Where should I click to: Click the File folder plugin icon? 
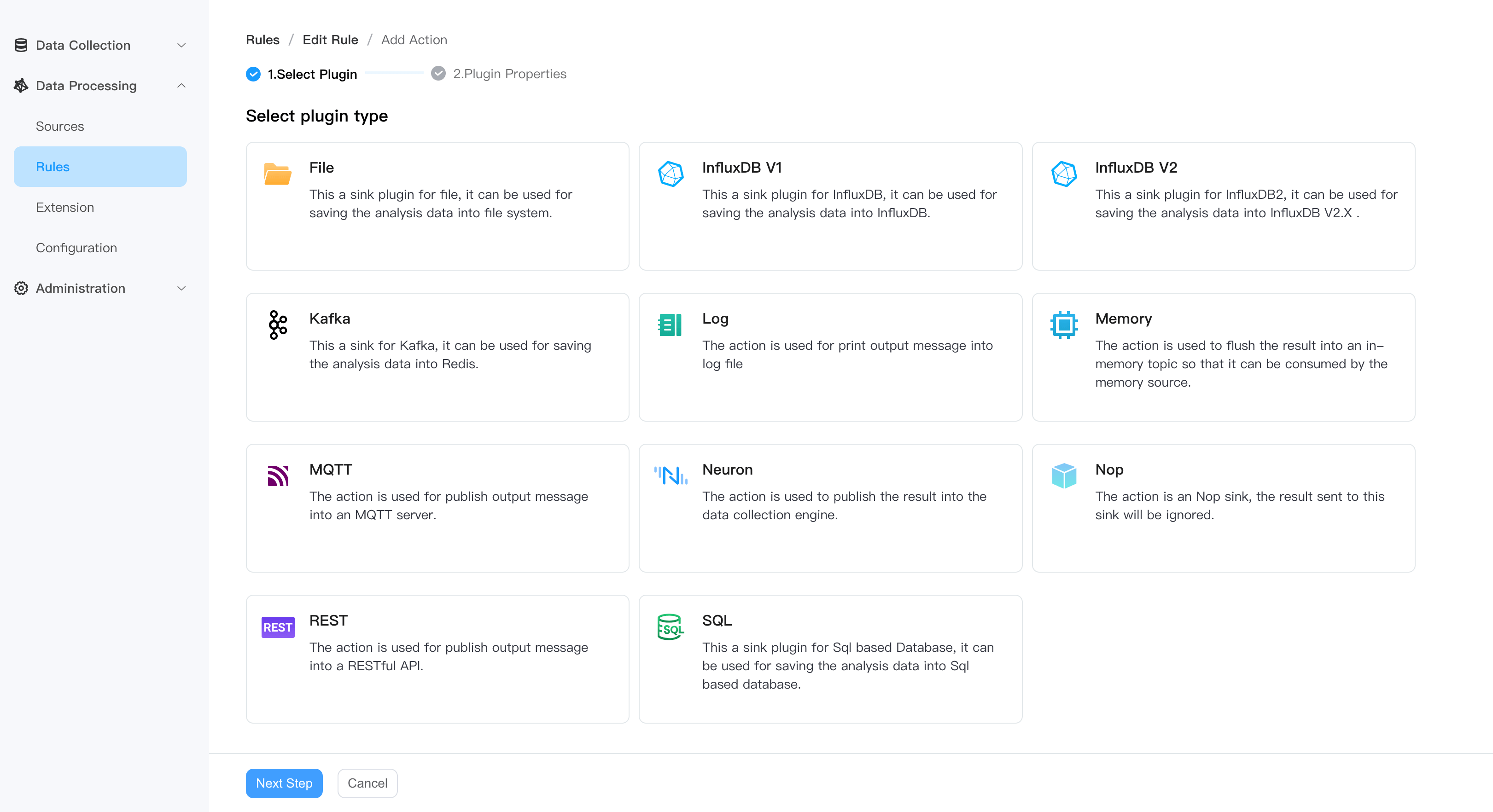[278, 174]
